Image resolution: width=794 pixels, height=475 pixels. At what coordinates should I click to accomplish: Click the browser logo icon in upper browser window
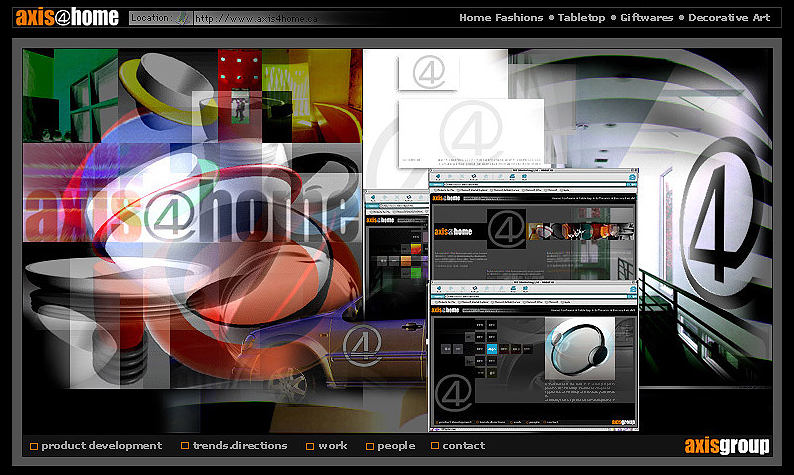pos(632,177)
